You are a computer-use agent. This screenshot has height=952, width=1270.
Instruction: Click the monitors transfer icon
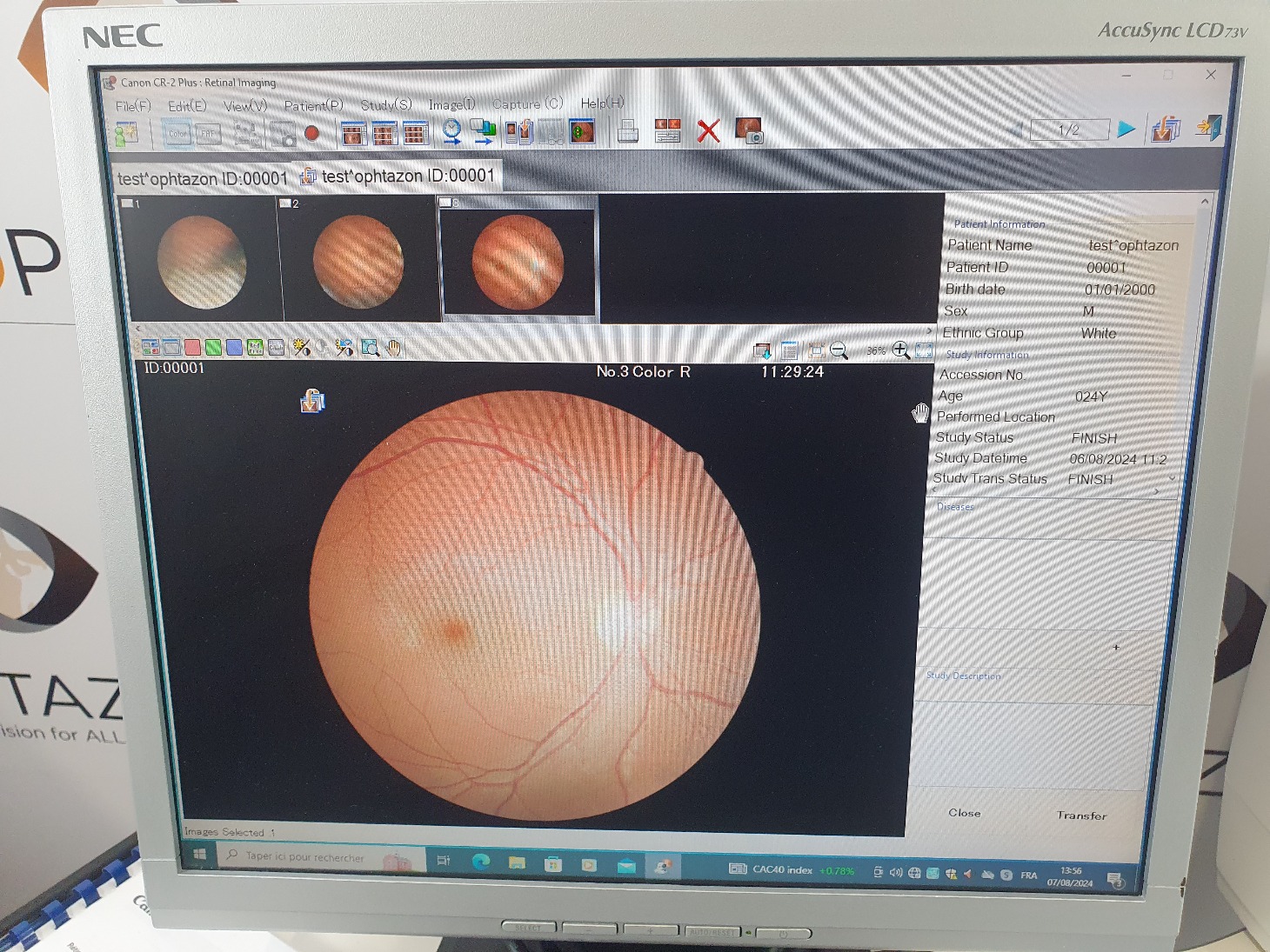483,131
